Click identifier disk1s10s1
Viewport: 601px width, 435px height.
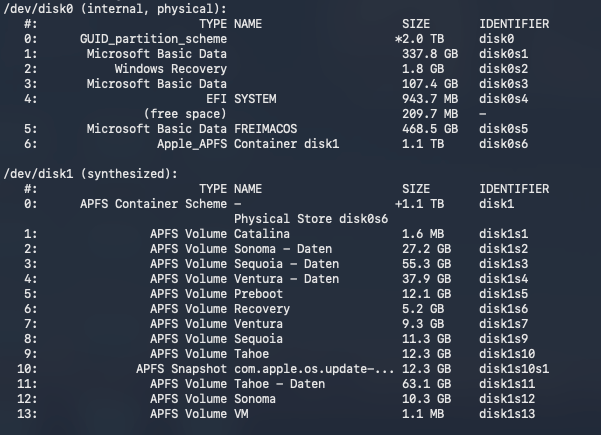click(515, 369)
